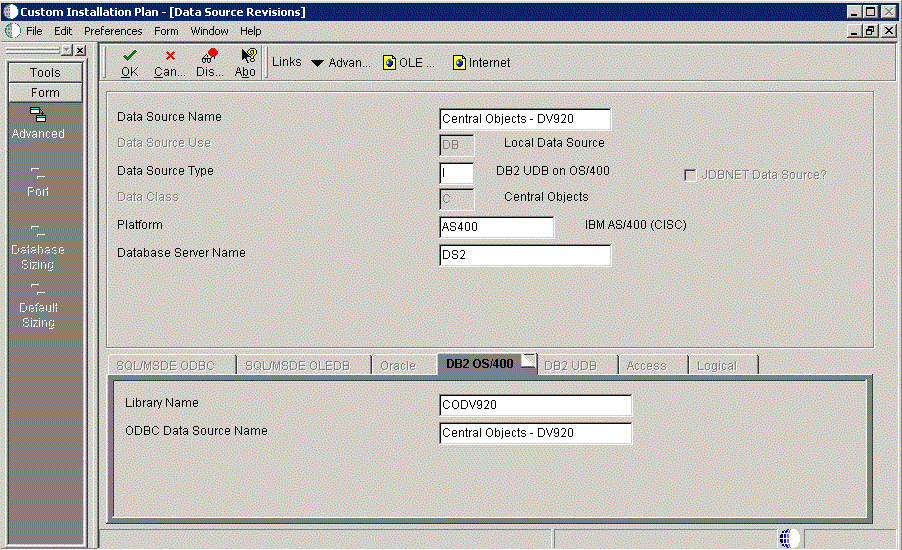The width and height of the screenshot is (902, 550).
Task: Click the Platform field containing AS400
Action: tap(496, 227)
